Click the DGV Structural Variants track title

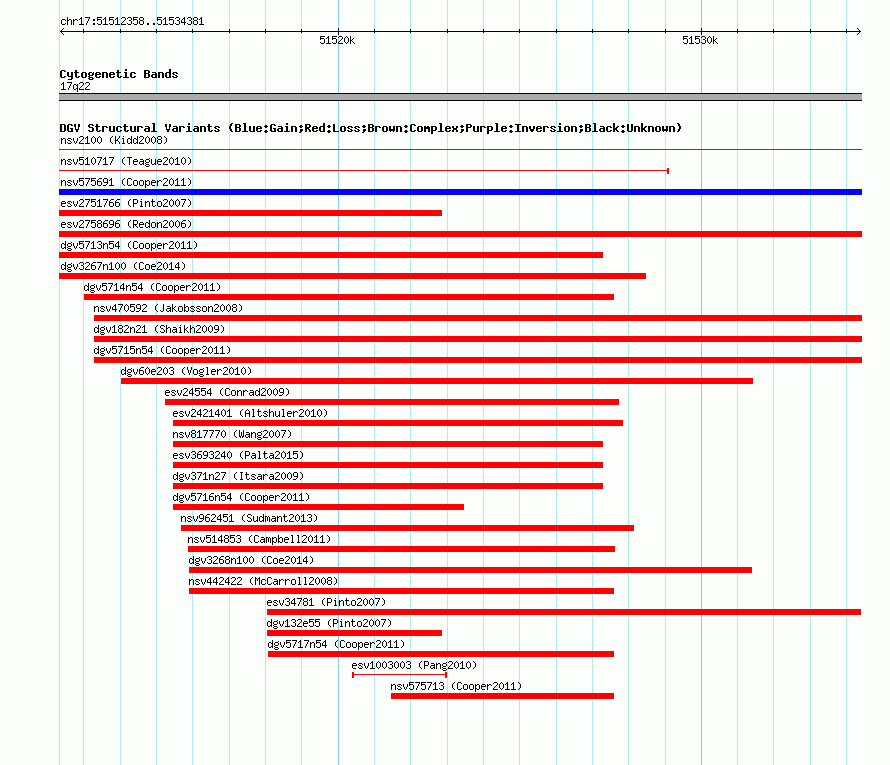click(370, 128)
